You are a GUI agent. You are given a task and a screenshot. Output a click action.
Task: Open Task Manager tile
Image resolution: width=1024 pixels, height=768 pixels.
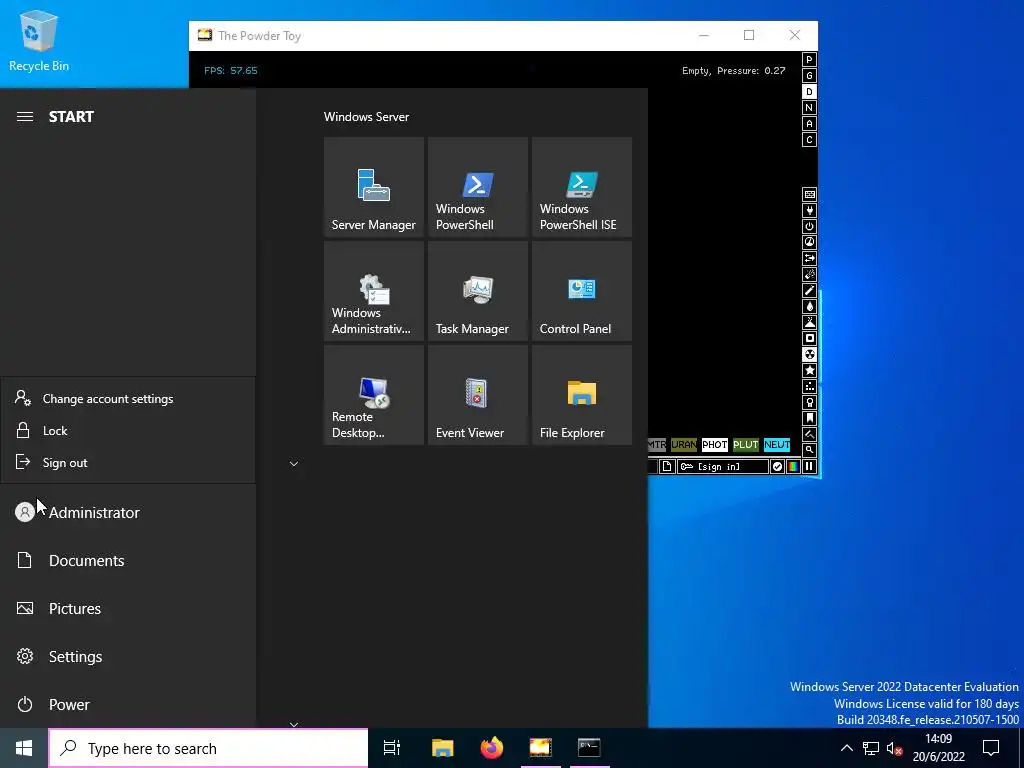[x=477, y=291]
